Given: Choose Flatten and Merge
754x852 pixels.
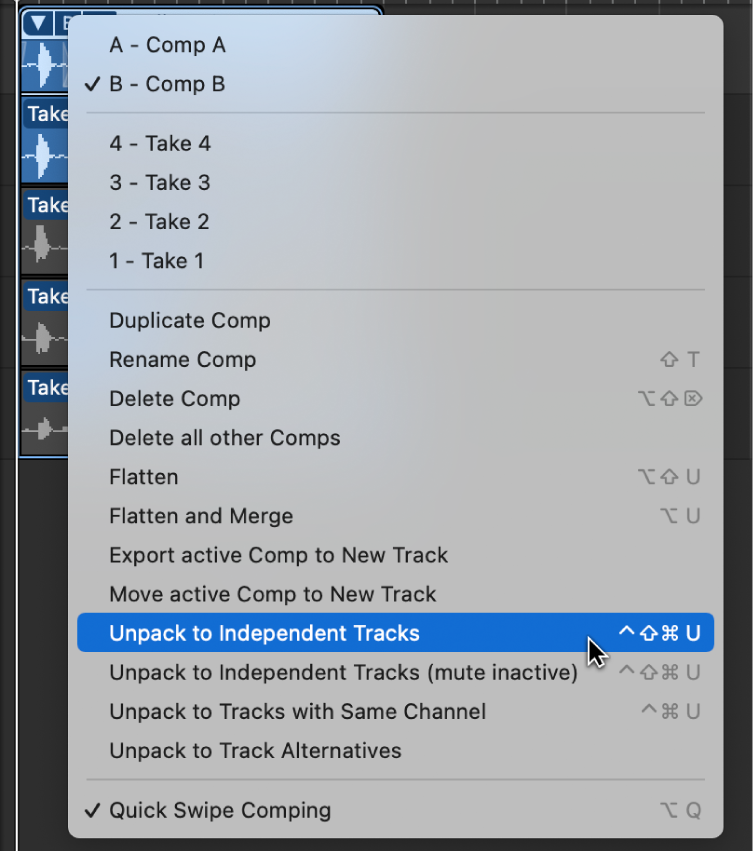Looking at the screenshot, I should (200, 516).
